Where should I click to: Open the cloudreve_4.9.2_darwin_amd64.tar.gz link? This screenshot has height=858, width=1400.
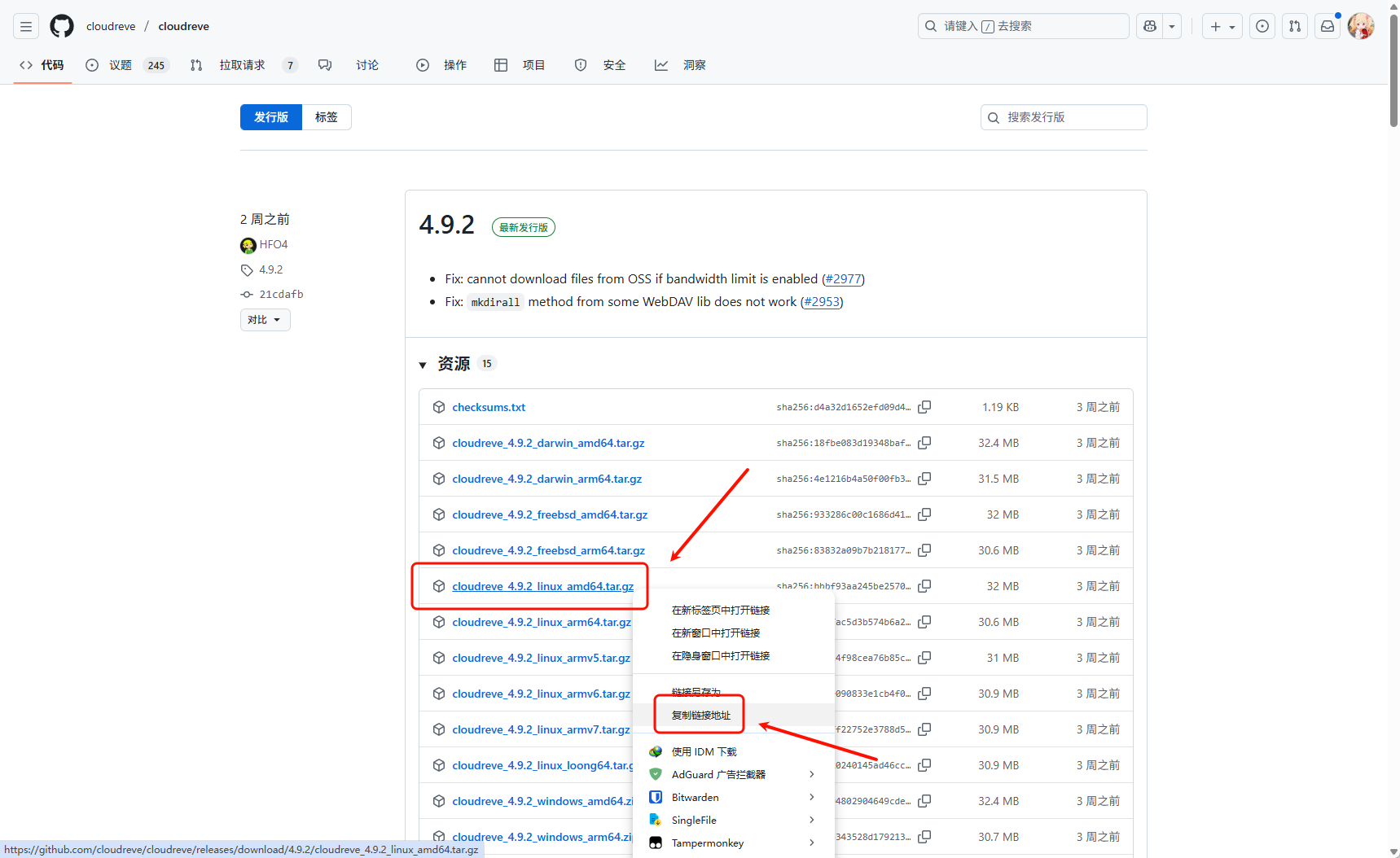[x=548, y=443]
